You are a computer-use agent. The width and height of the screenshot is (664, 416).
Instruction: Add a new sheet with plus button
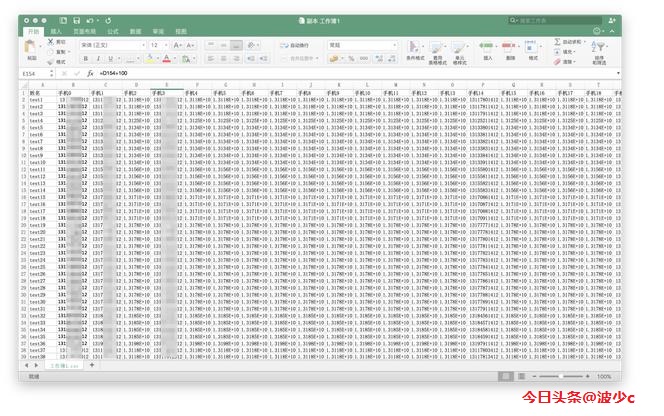[91, 365]
